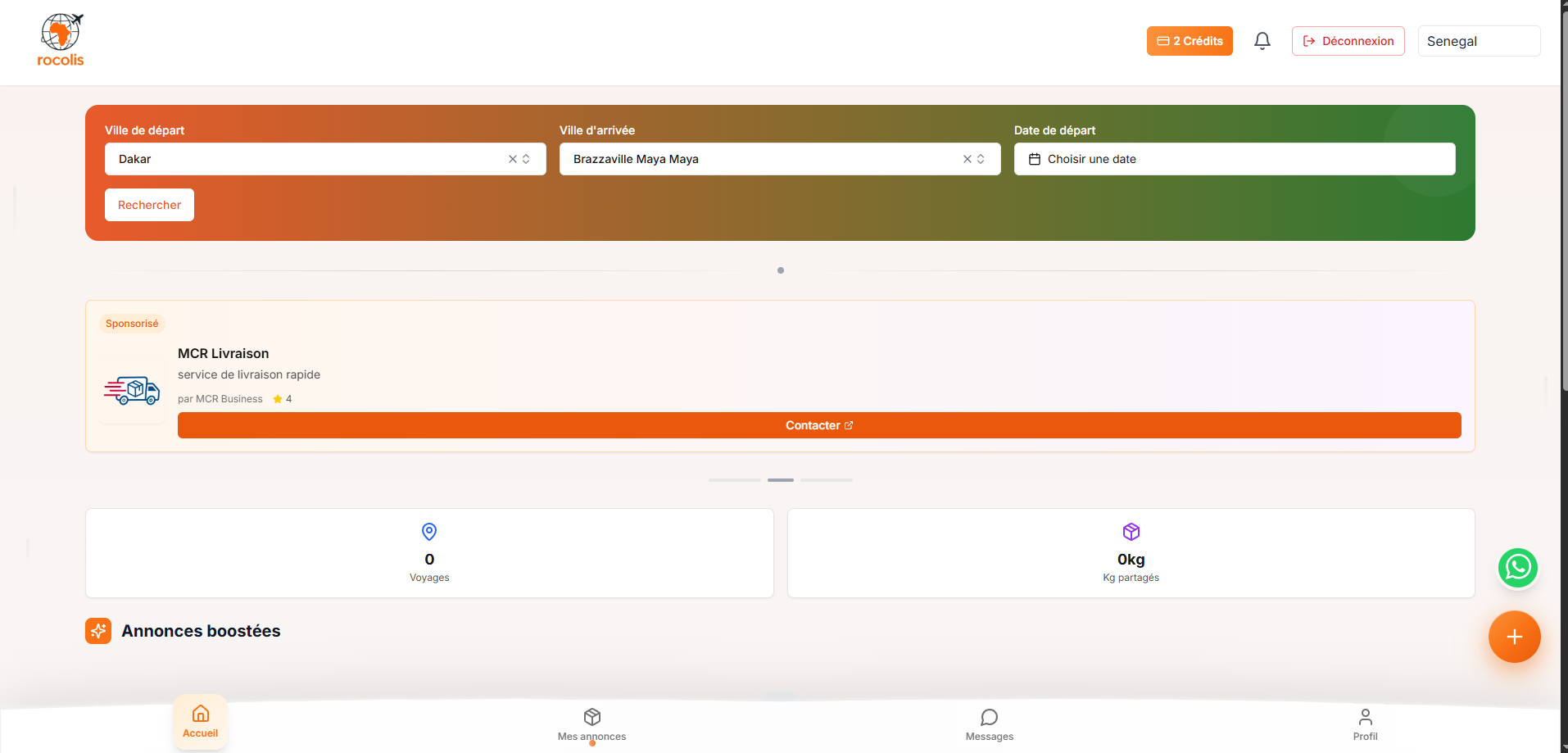
Task: Clear the Brazzaville Maya Maya arrival city
Action: [968, 159]
